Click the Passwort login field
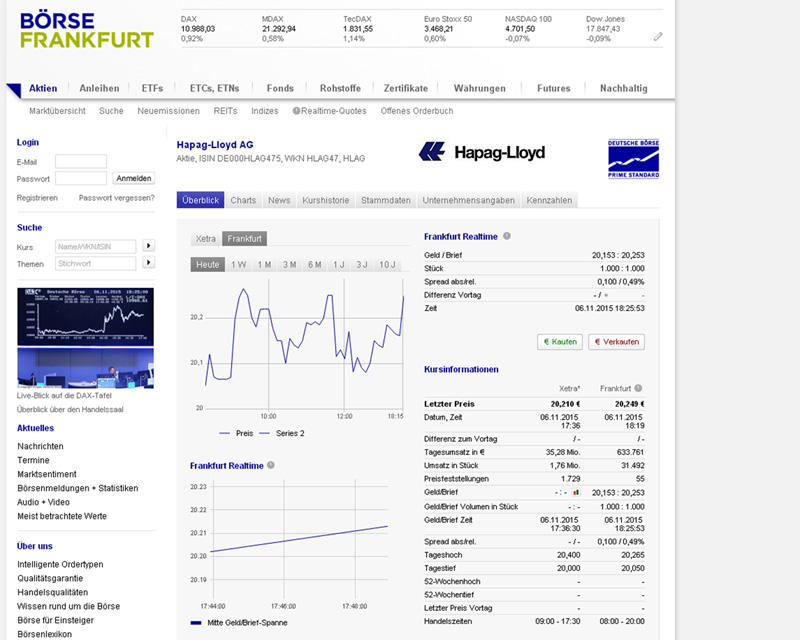This screenshot has width=800, height=640. 81,178
